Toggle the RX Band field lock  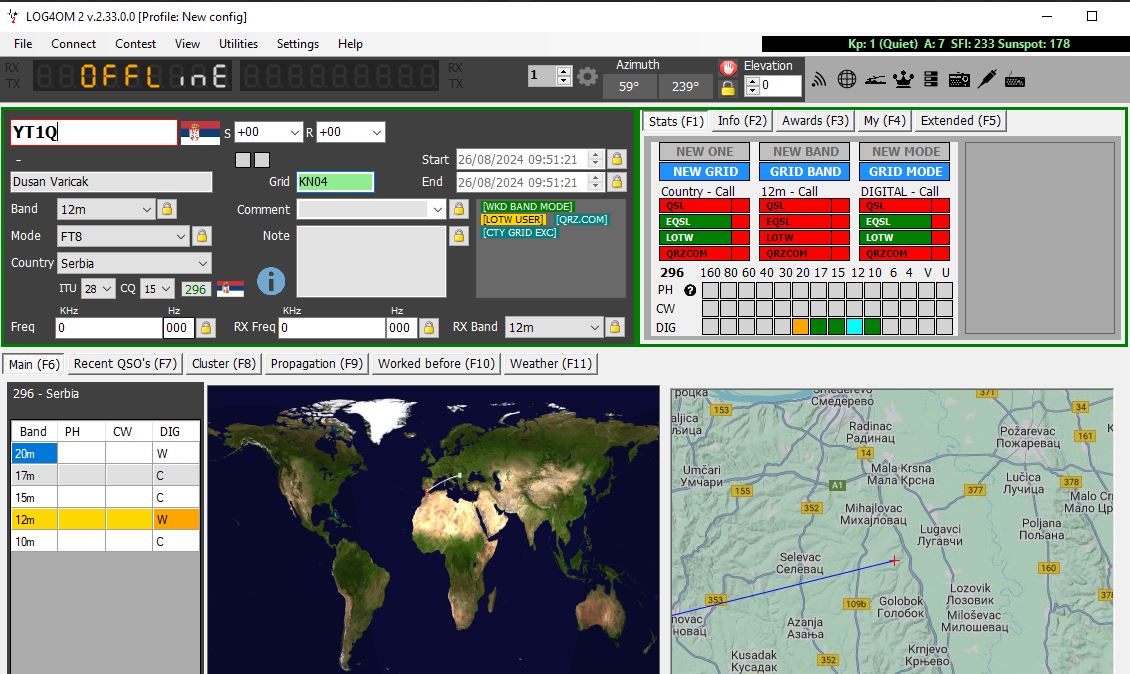(x=615, y=327)
